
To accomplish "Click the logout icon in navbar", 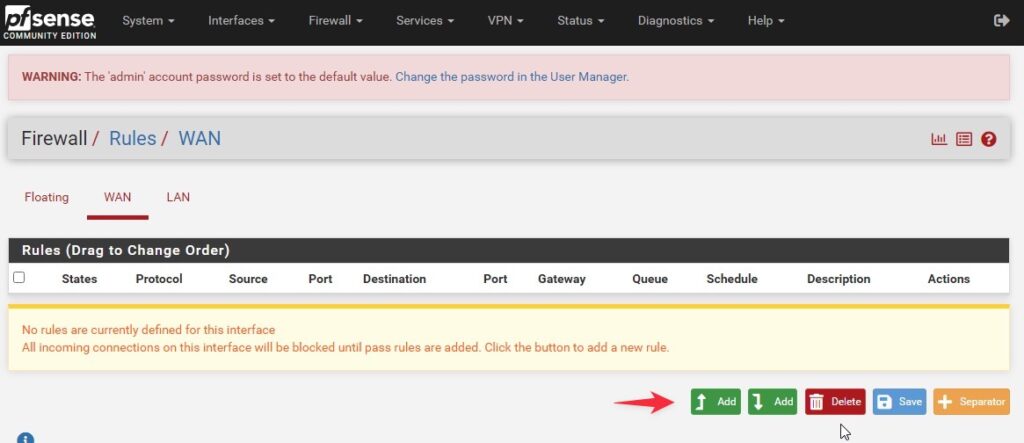I will [1001, 21].
